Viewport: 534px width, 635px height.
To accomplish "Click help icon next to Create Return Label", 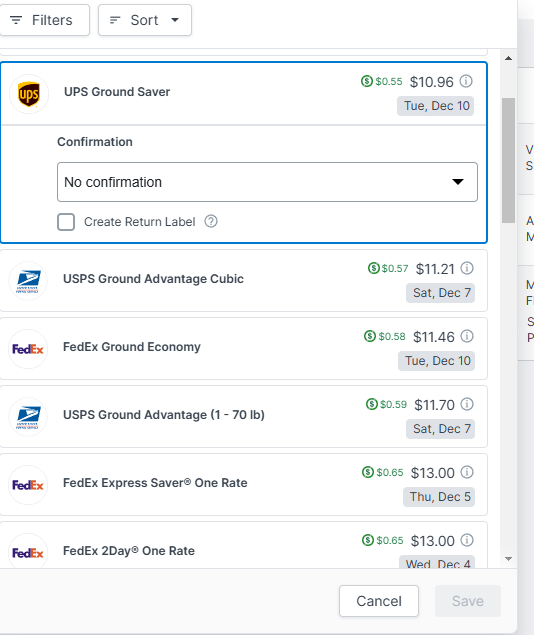I will [211, 222].
